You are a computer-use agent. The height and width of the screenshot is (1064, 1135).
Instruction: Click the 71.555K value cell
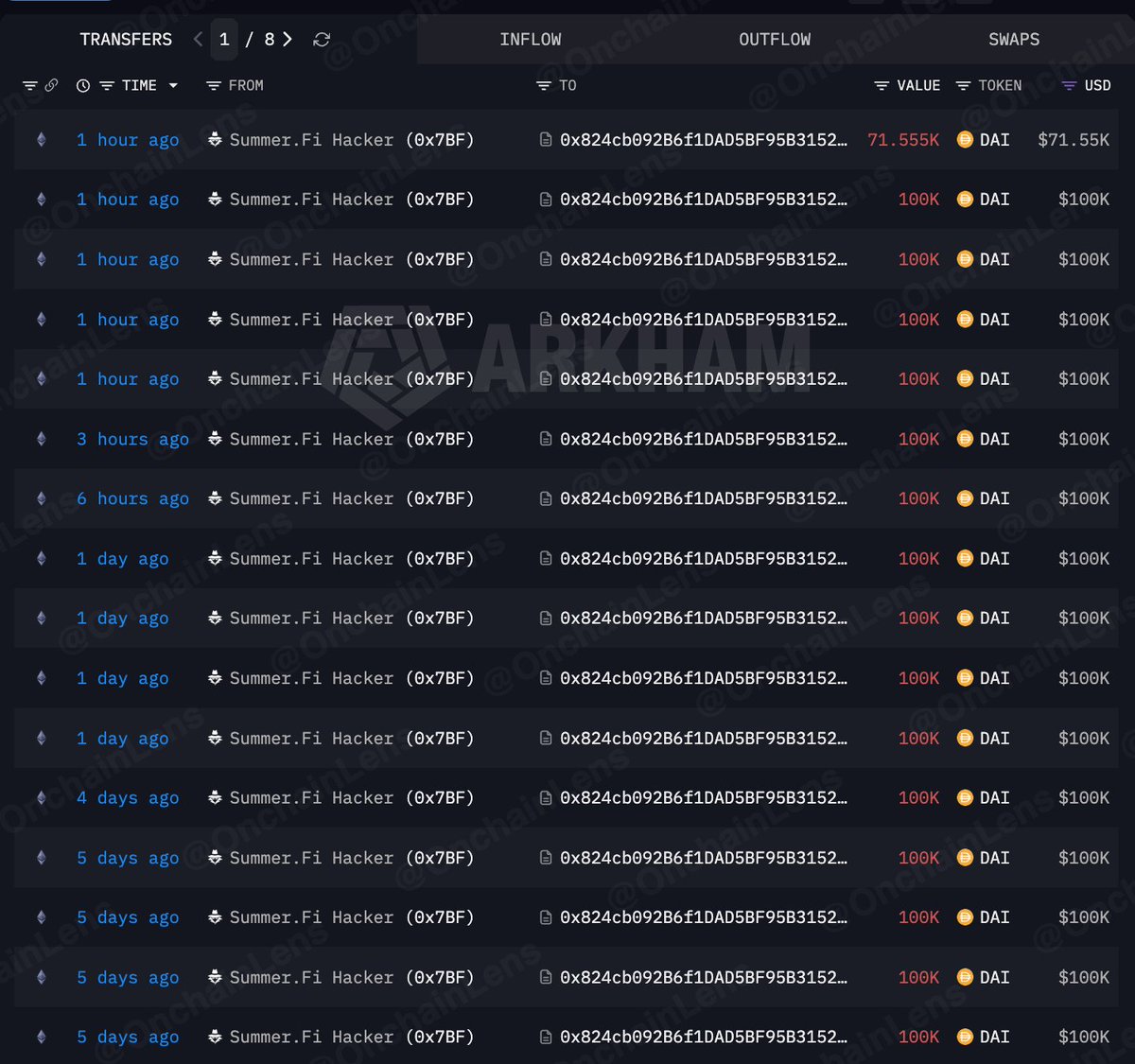[x=903, y=140]
